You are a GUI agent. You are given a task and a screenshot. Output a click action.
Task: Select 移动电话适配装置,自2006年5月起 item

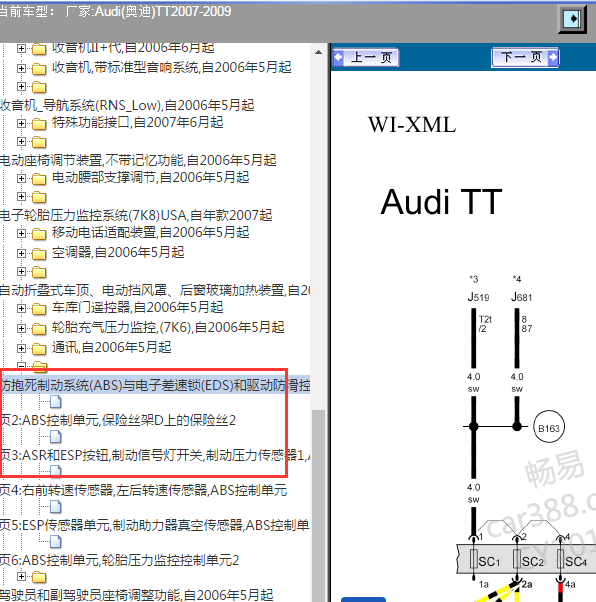point(151,233)
